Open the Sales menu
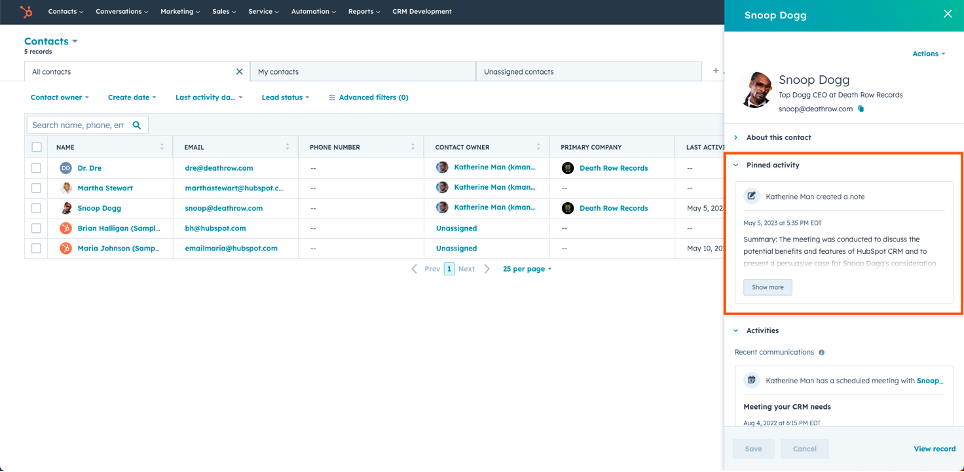Viewport: 964px width, 472px height. 225,12
